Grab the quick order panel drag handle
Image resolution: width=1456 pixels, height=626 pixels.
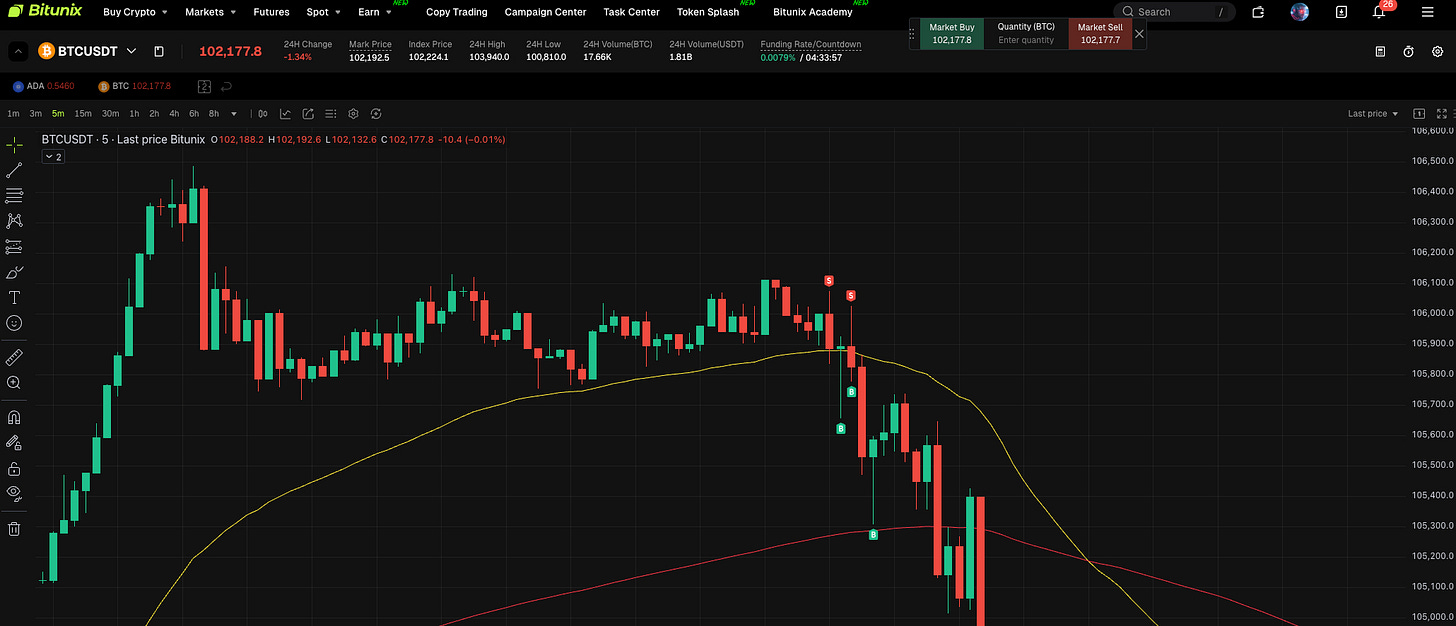(912, 34)
